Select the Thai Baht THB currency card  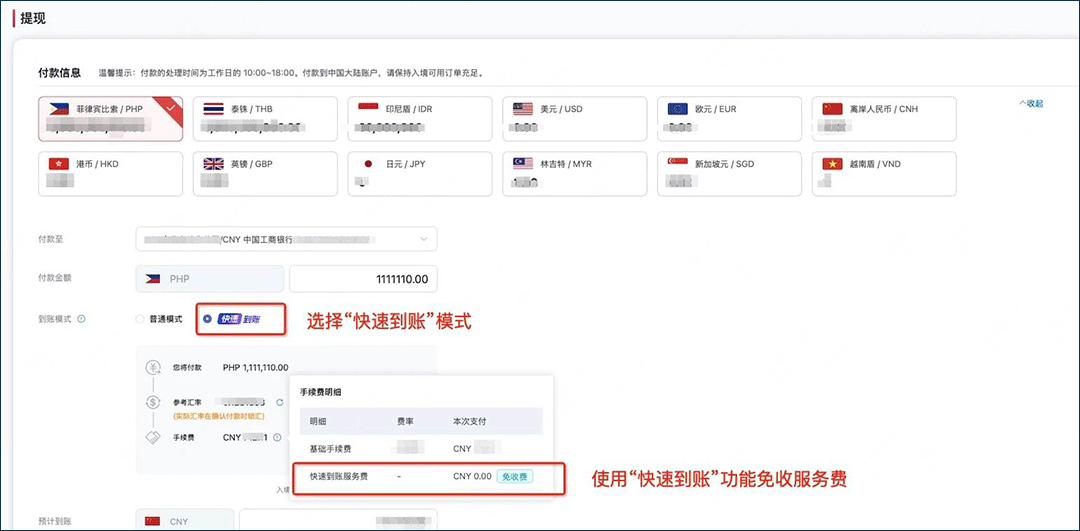(x=265, y=119)
